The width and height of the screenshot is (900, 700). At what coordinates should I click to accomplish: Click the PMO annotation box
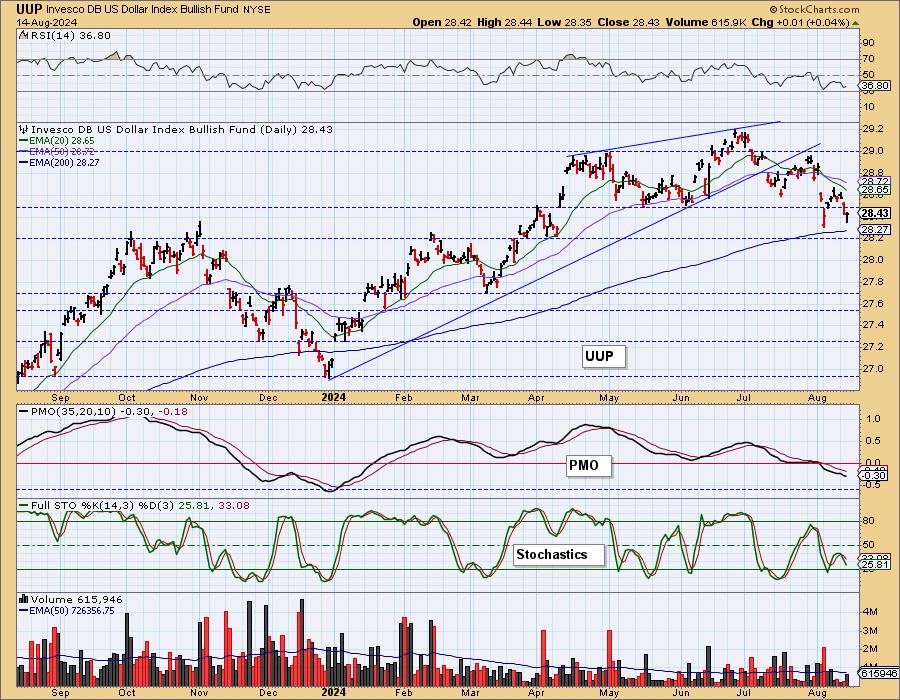(x=588, y=465)
